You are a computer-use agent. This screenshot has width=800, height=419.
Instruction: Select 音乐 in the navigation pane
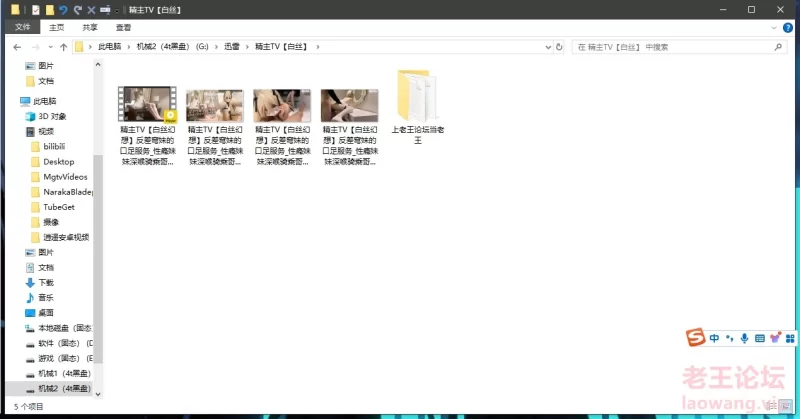39,298
